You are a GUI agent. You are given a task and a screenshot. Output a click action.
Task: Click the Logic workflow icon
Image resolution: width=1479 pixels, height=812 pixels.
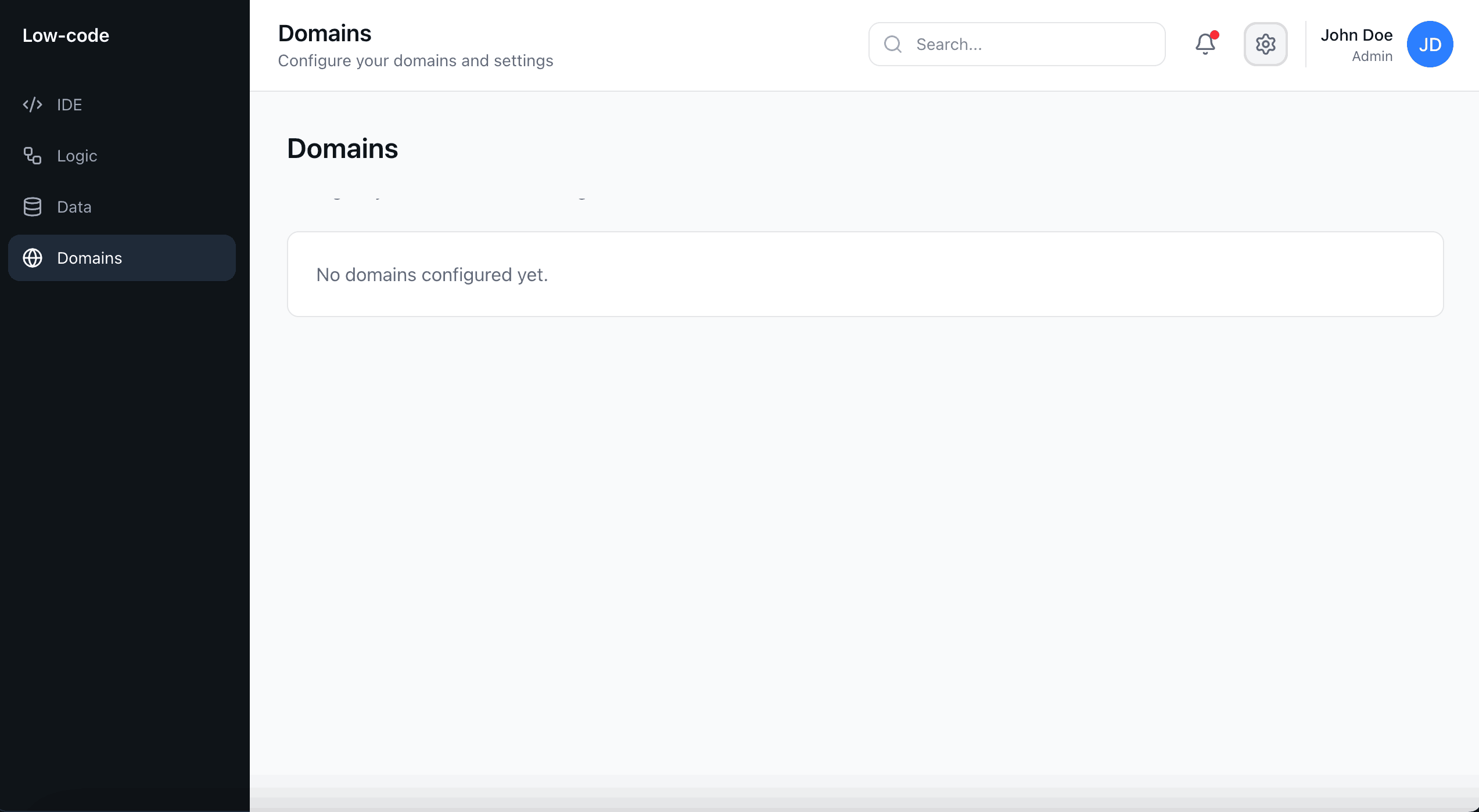coord(33,156)
